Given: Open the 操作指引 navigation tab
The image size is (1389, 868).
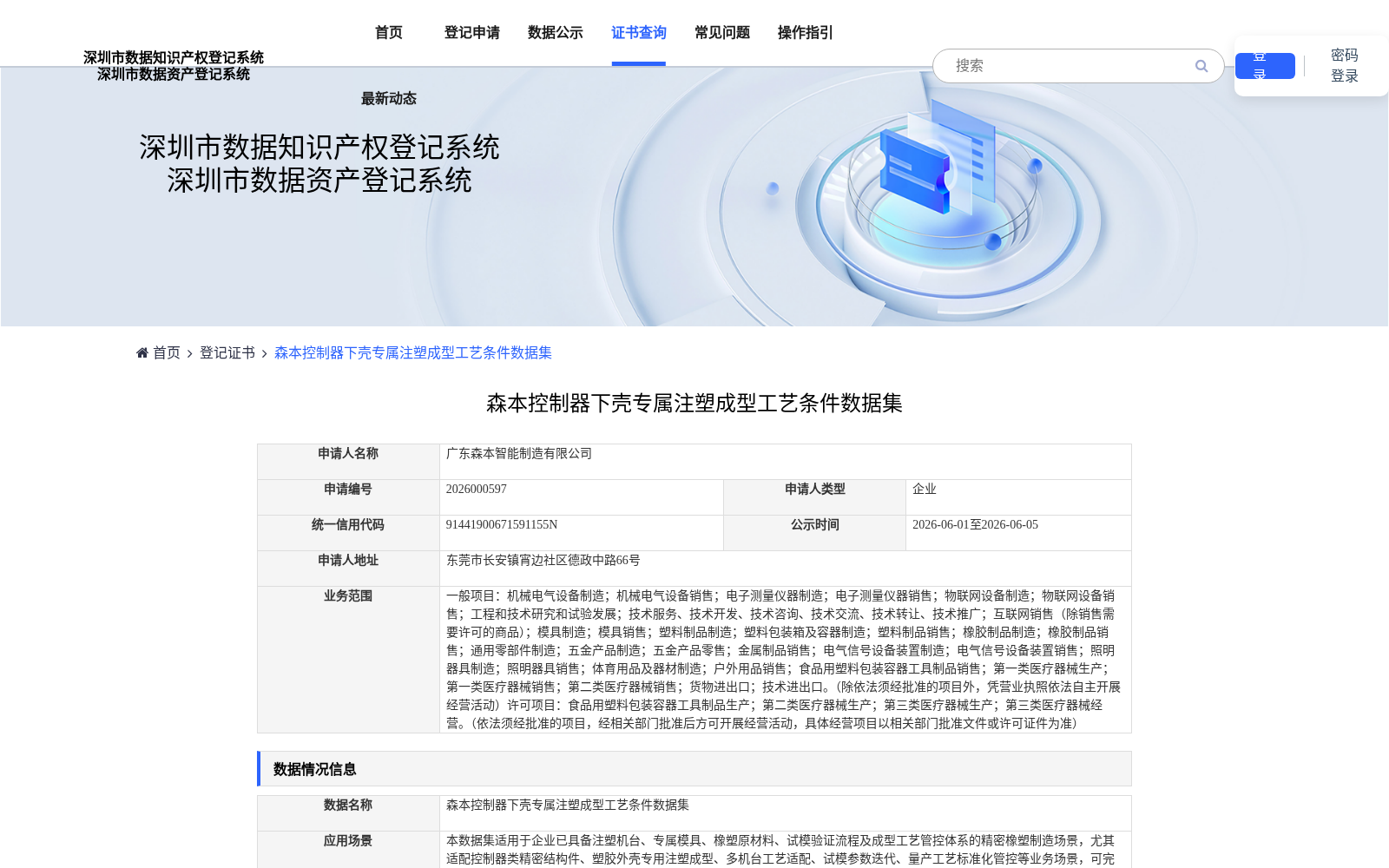Looking at the screenshot, I should [x=806, y=33].
